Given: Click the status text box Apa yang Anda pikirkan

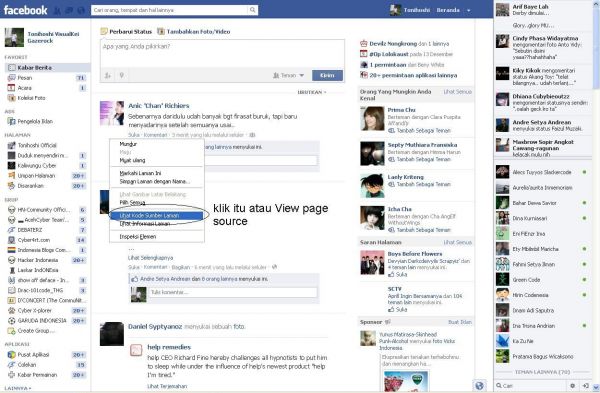Looking at the screenshot, I should 222,54.
